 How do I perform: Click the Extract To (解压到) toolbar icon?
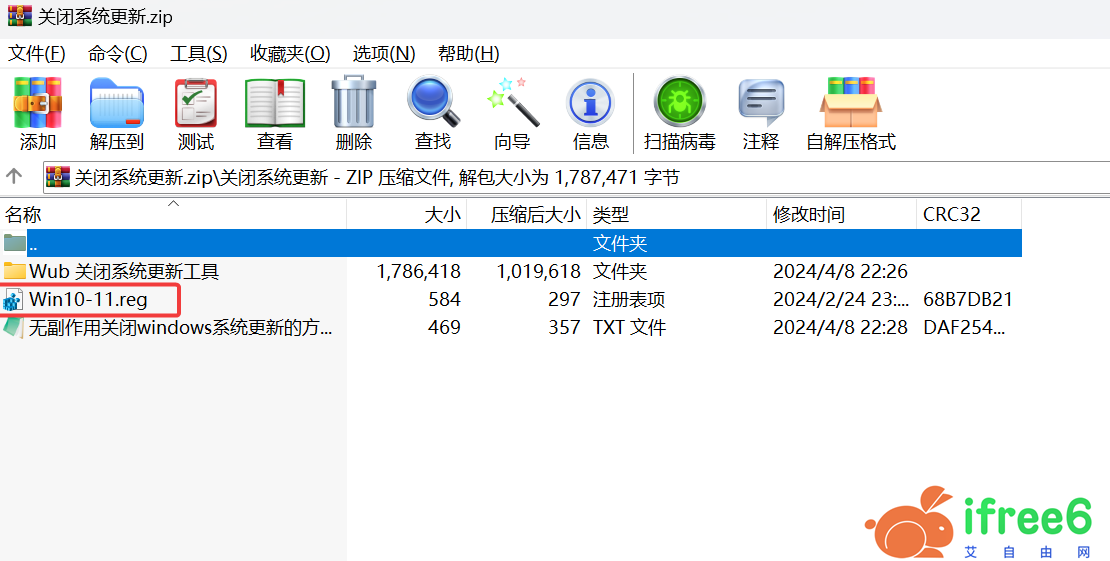pos(117,103)
